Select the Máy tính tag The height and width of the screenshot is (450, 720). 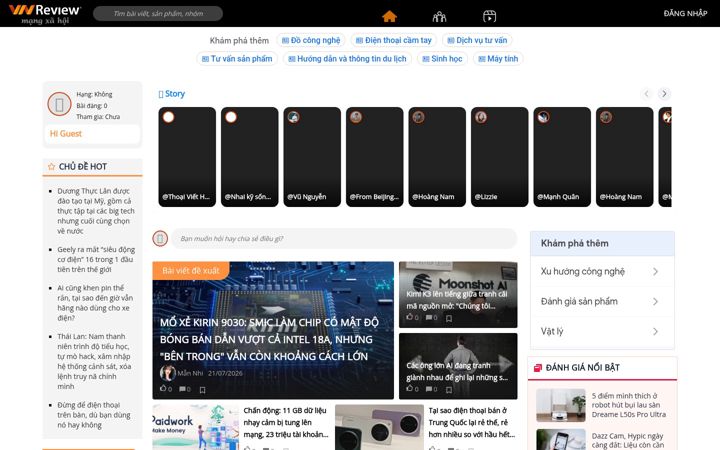point(498,59)
